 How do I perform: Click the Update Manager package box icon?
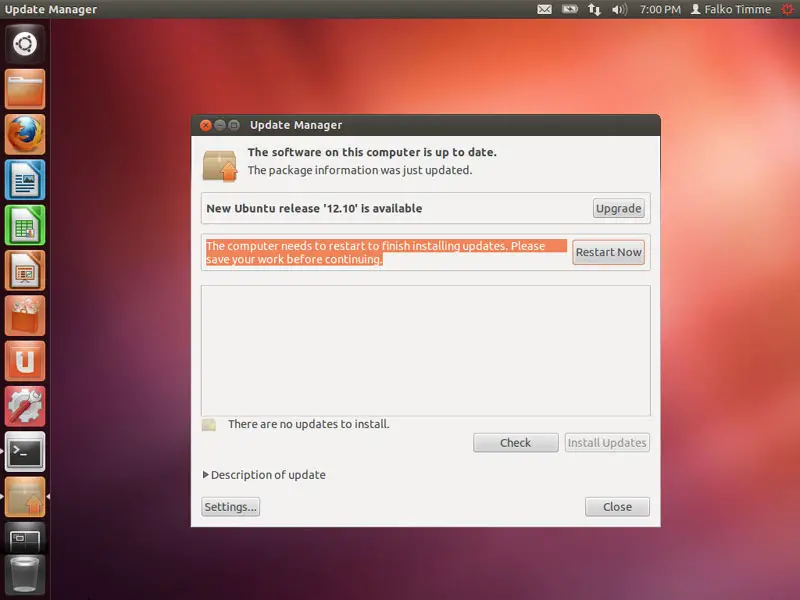[220, 165]
